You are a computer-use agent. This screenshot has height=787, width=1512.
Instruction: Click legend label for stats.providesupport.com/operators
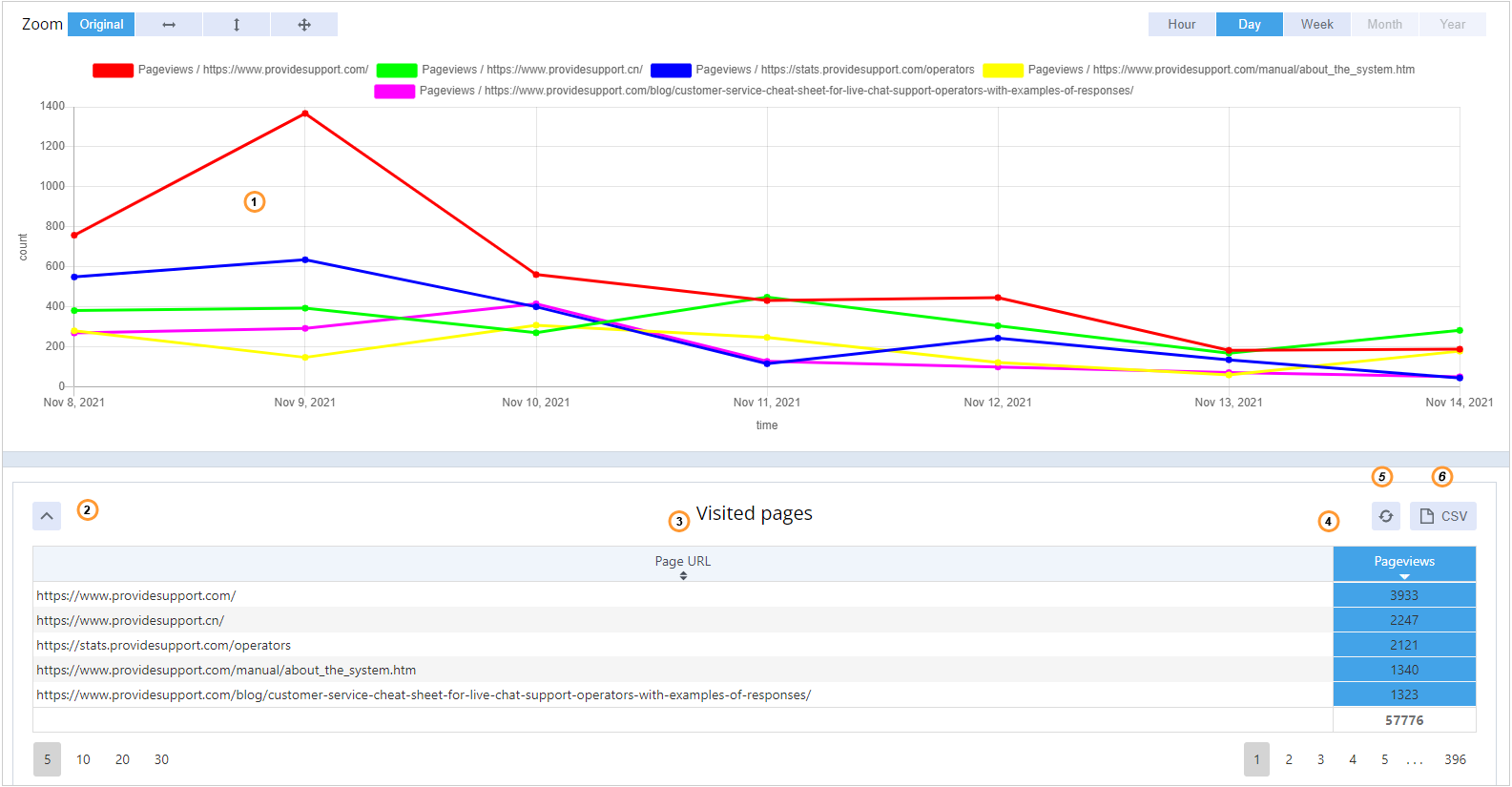tap(836, 70)
